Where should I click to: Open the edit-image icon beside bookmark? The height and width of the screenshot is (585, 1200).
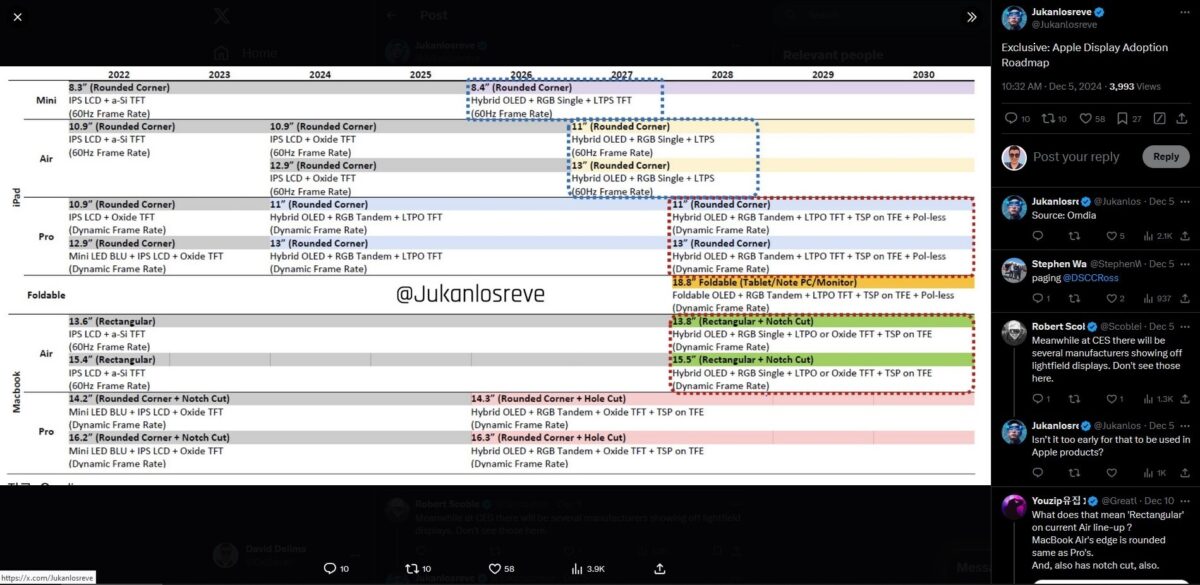pyautogui.click(x=1158, y=119)
